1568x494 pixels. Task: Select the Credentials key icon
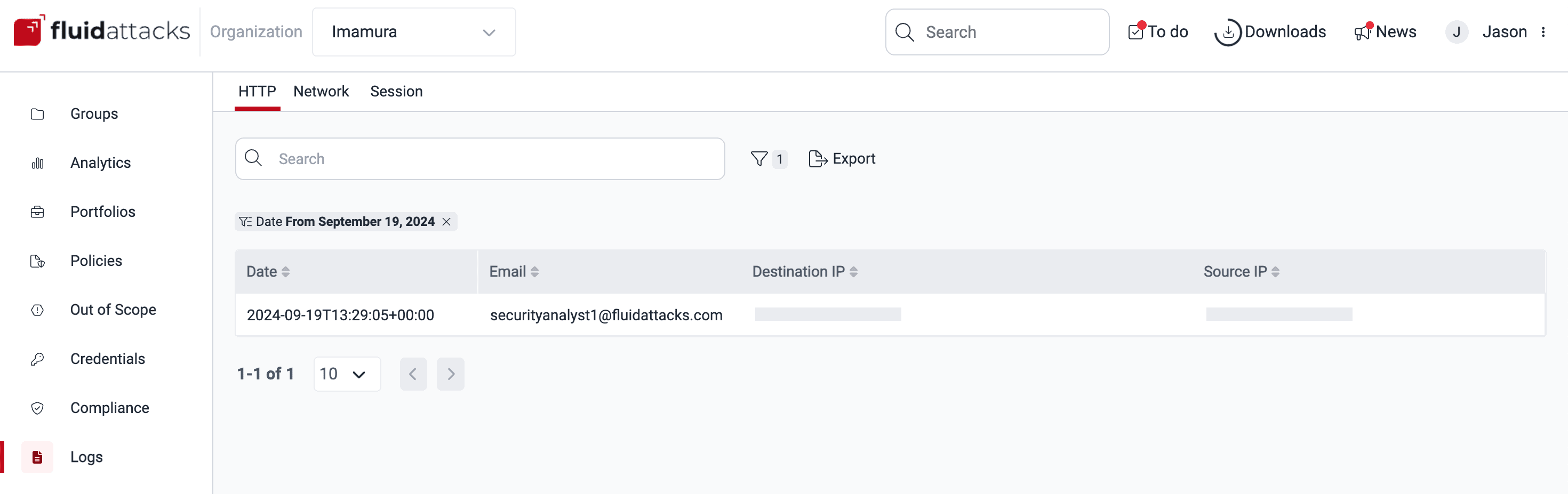point(37,359)
